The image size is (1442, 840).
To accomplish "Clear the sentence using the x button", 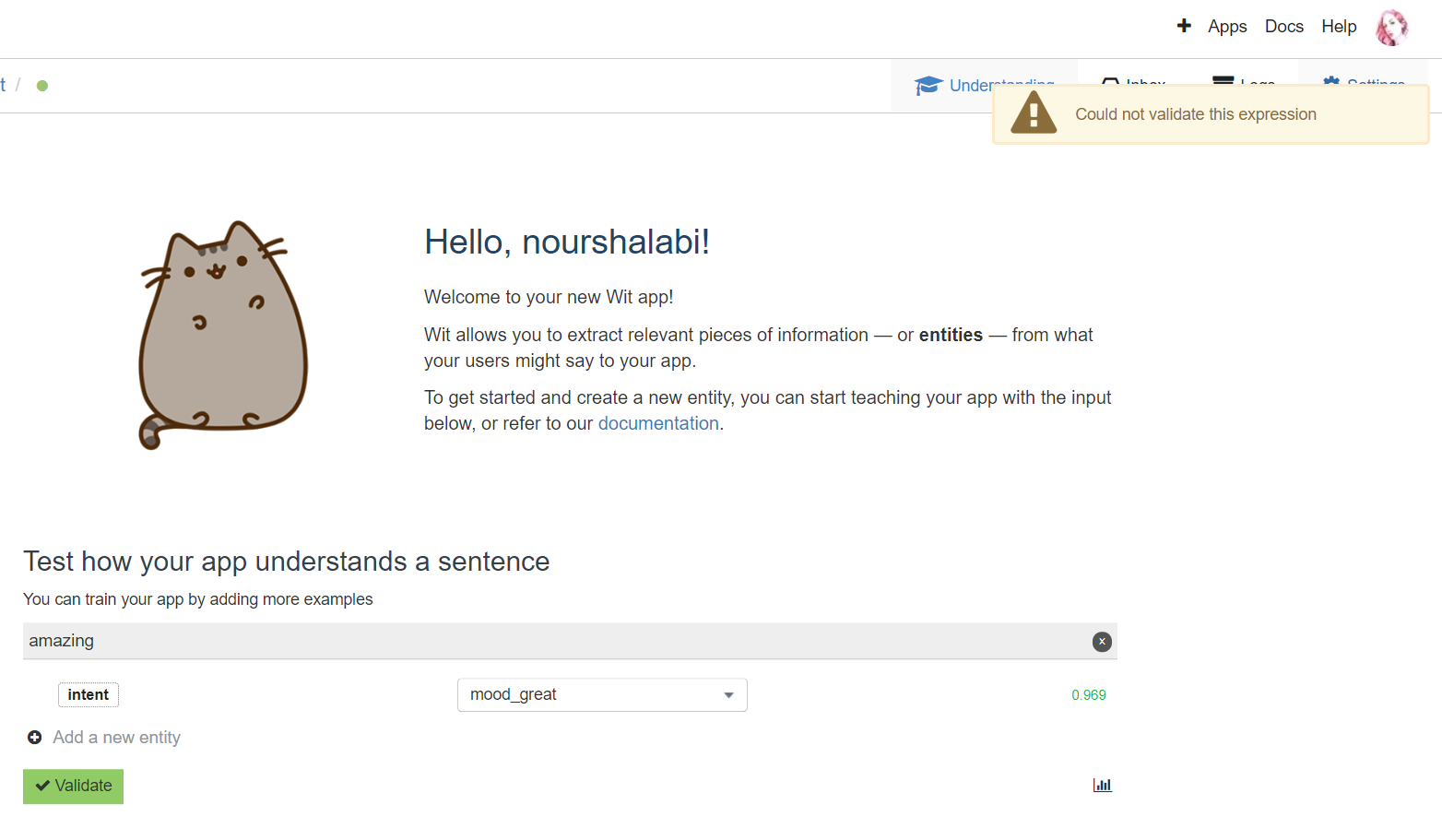I will click(x=1102, y=641).
